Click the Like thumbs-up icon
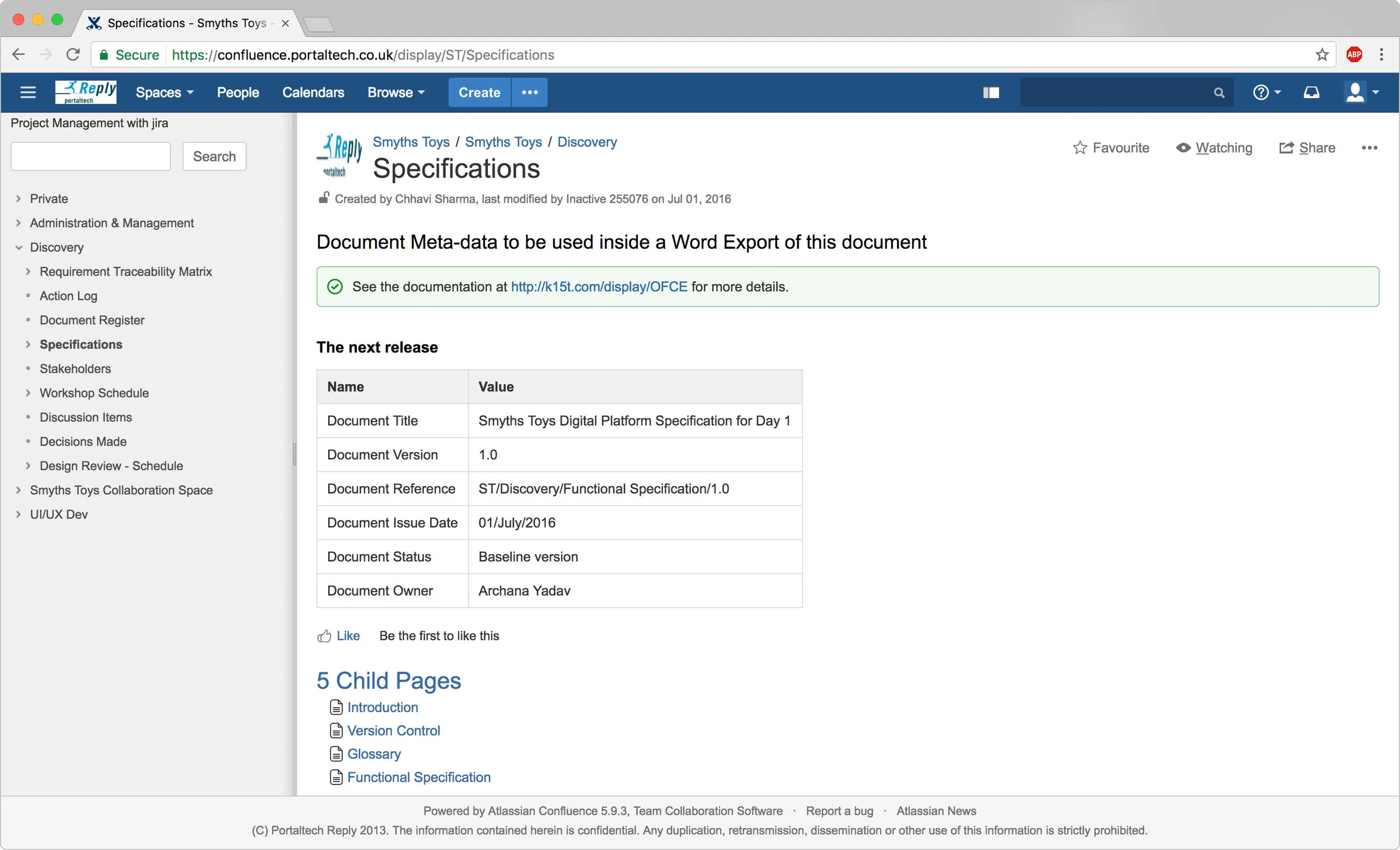1400x850 pixels. pyautogui.click(x=324, y=635)
